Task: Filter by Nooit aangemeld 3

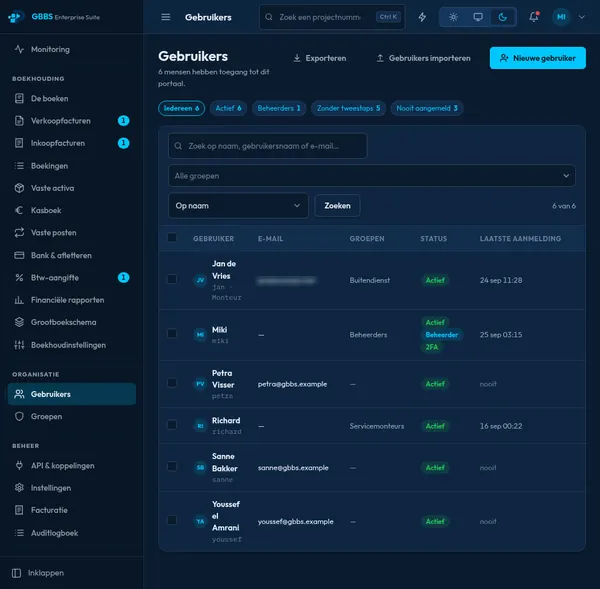Action: click(x=427, y=108)
